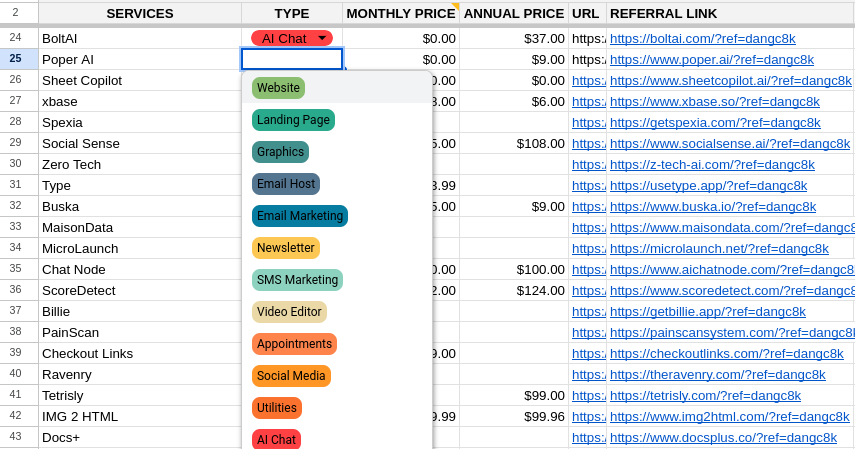The width and height of the screenshot is (855, 449).
Task: Click the ScoreDetect service cell
Action: (140, 290)
